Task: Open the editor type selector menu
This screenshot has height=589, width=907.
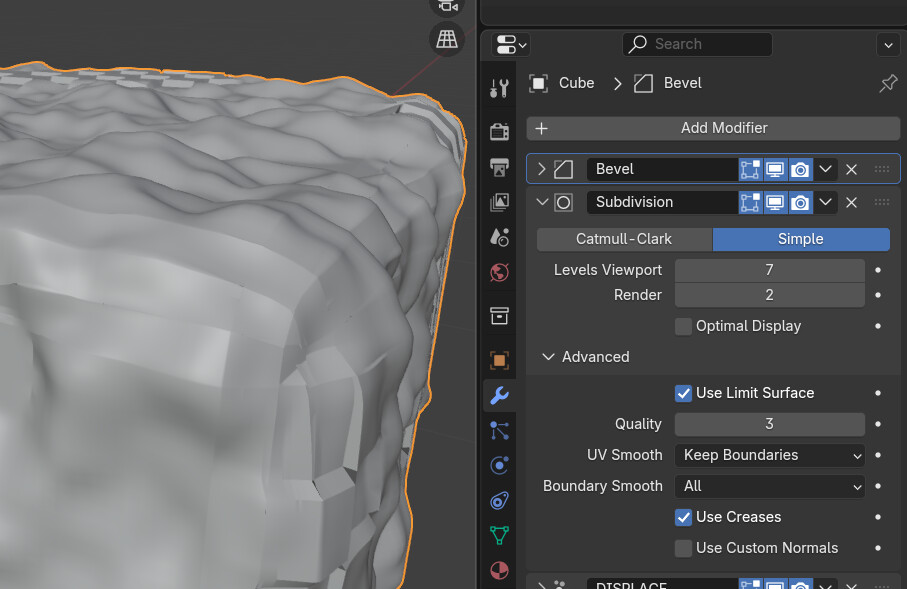Action: pos(511,45)
